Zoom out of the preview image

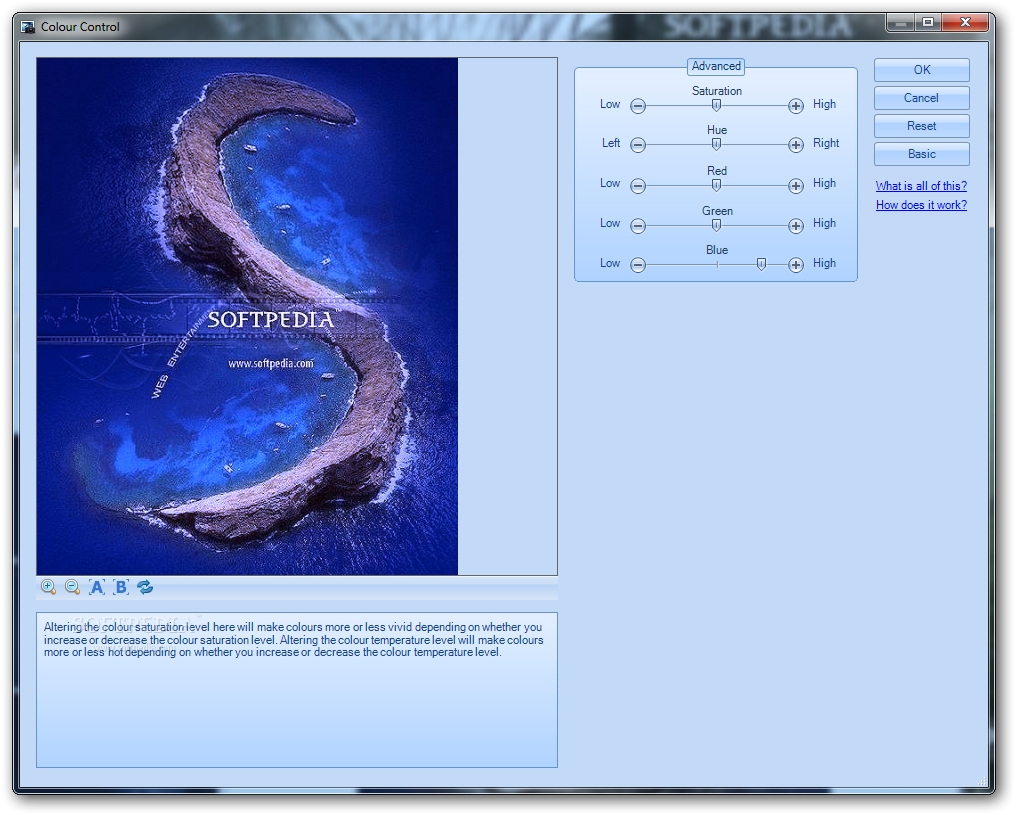coord(73,587)
